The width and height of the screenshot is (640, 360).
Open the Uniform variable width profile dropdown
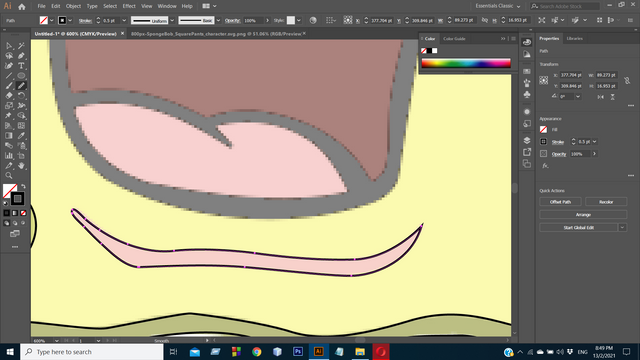click(172, 20)
